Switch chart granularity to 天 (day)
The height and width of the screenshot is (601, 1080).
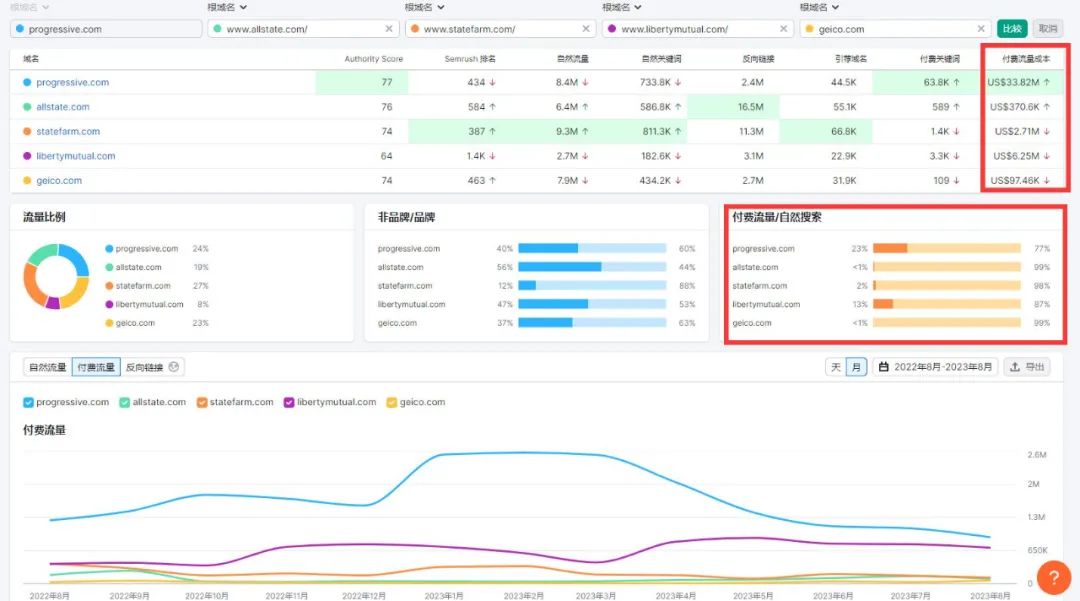coord(835,367)
